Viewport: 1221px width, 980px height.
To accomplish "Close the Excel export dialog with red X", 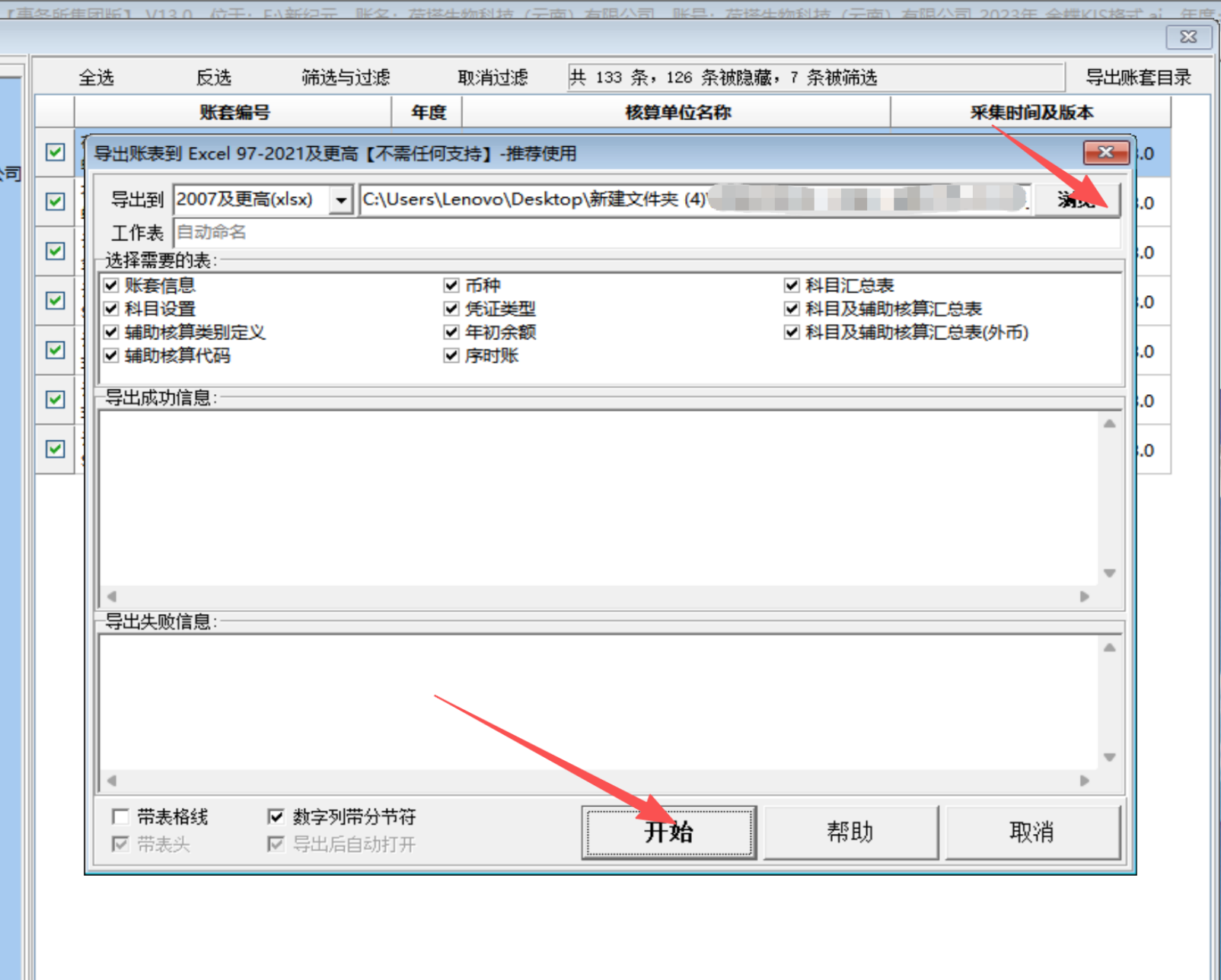I will pos(1105,153).
